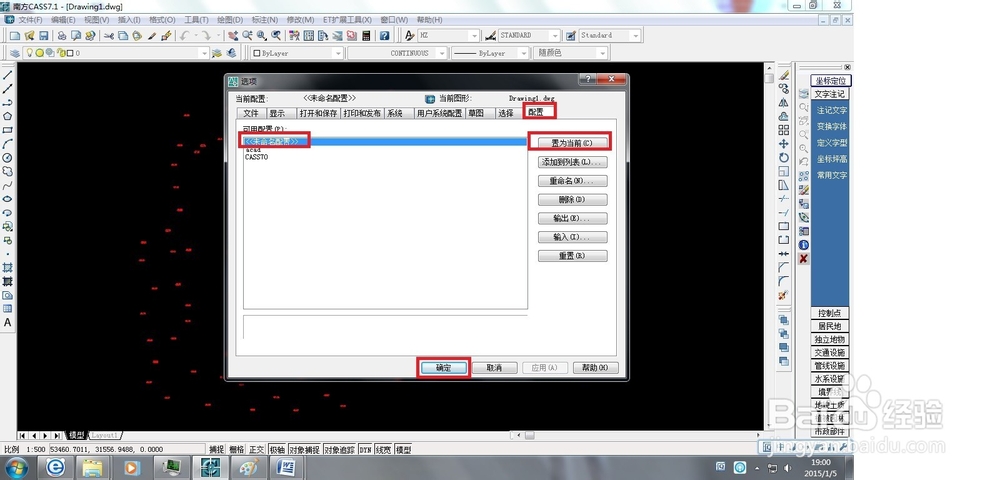1000x480 pixels.
Task: Open the 随颜色 plot style dropdown
Action: pos(570,54)
